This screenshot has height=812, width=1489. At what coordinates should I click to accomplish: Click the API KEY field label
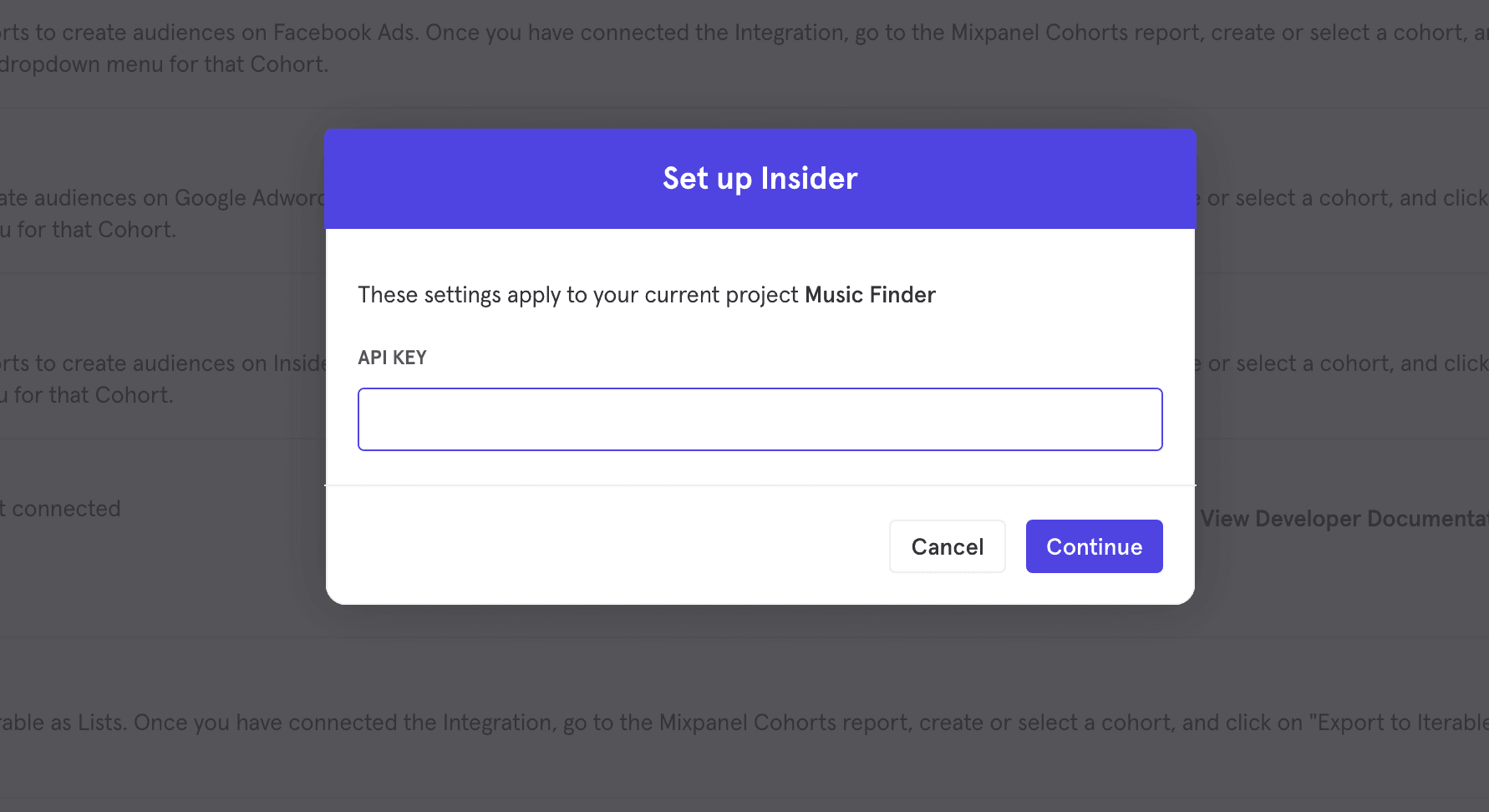(x=392, y=357)
